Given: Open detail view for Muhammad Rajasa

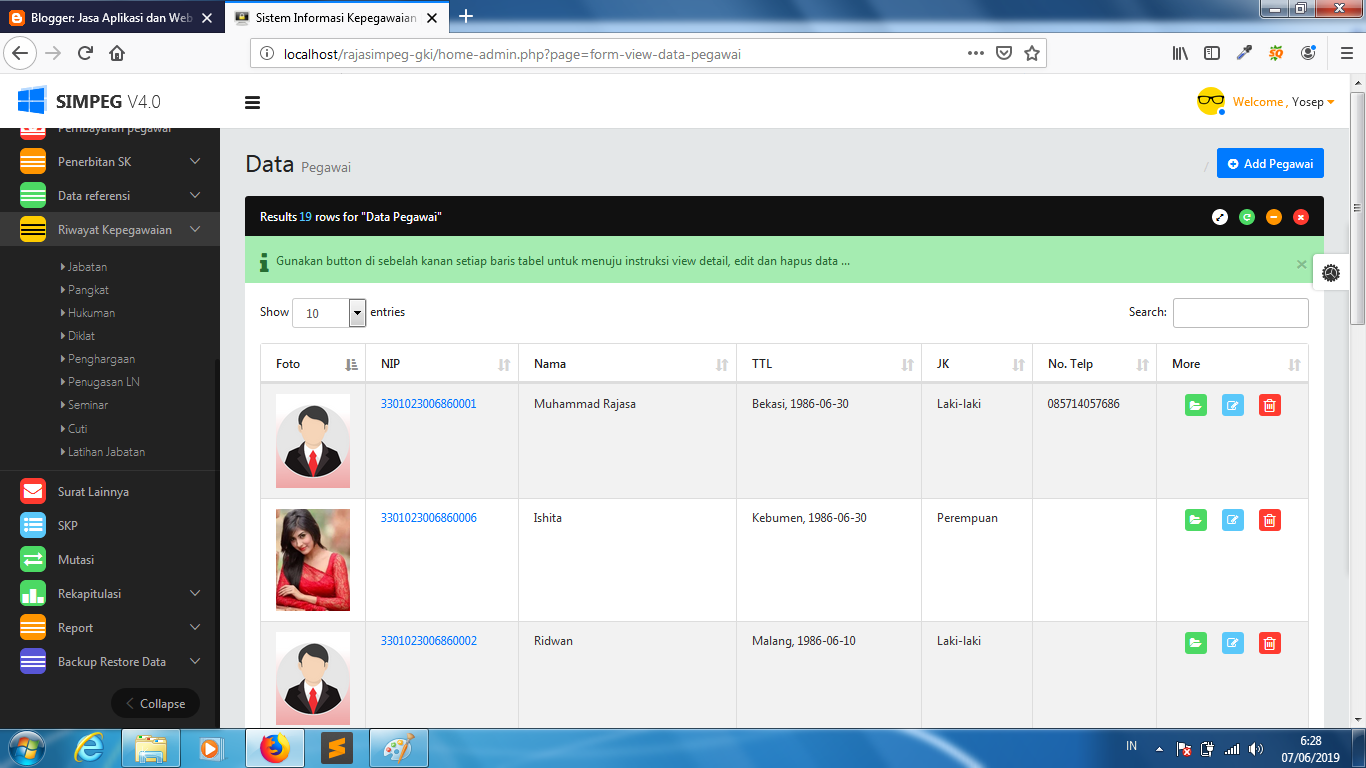Looking at the screenshot, I should (1196, 405).
